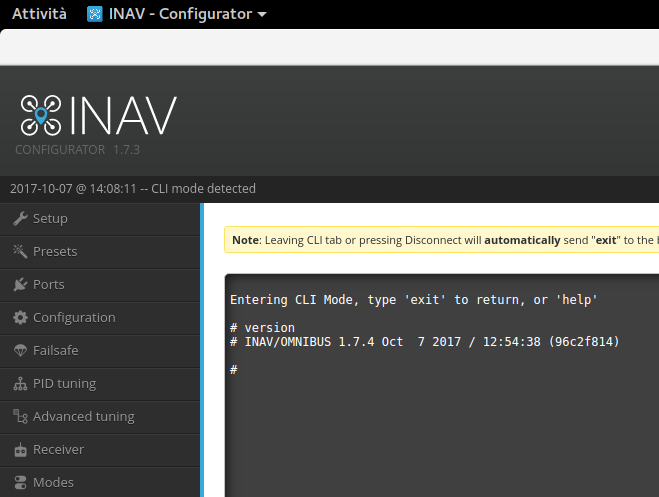Viewport: 659px width, 497px height.
Task: Click the INAV/OMNIBUS 1.7.4 version line
Action: click(424, 342)
